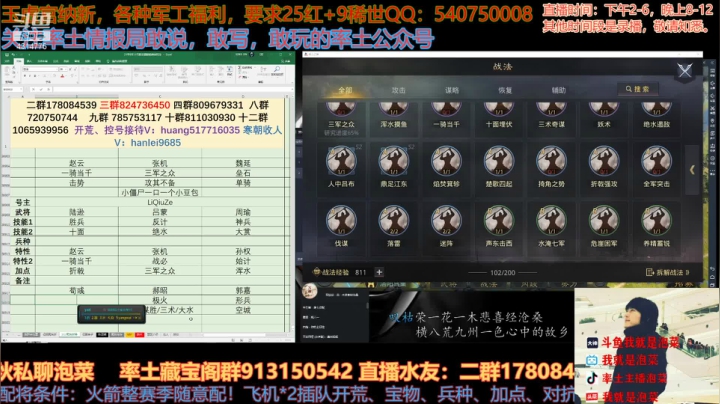Click the streamer webcam thumbnail
The height and width of the screenshot is (404, 720).
tap(647, 346)
